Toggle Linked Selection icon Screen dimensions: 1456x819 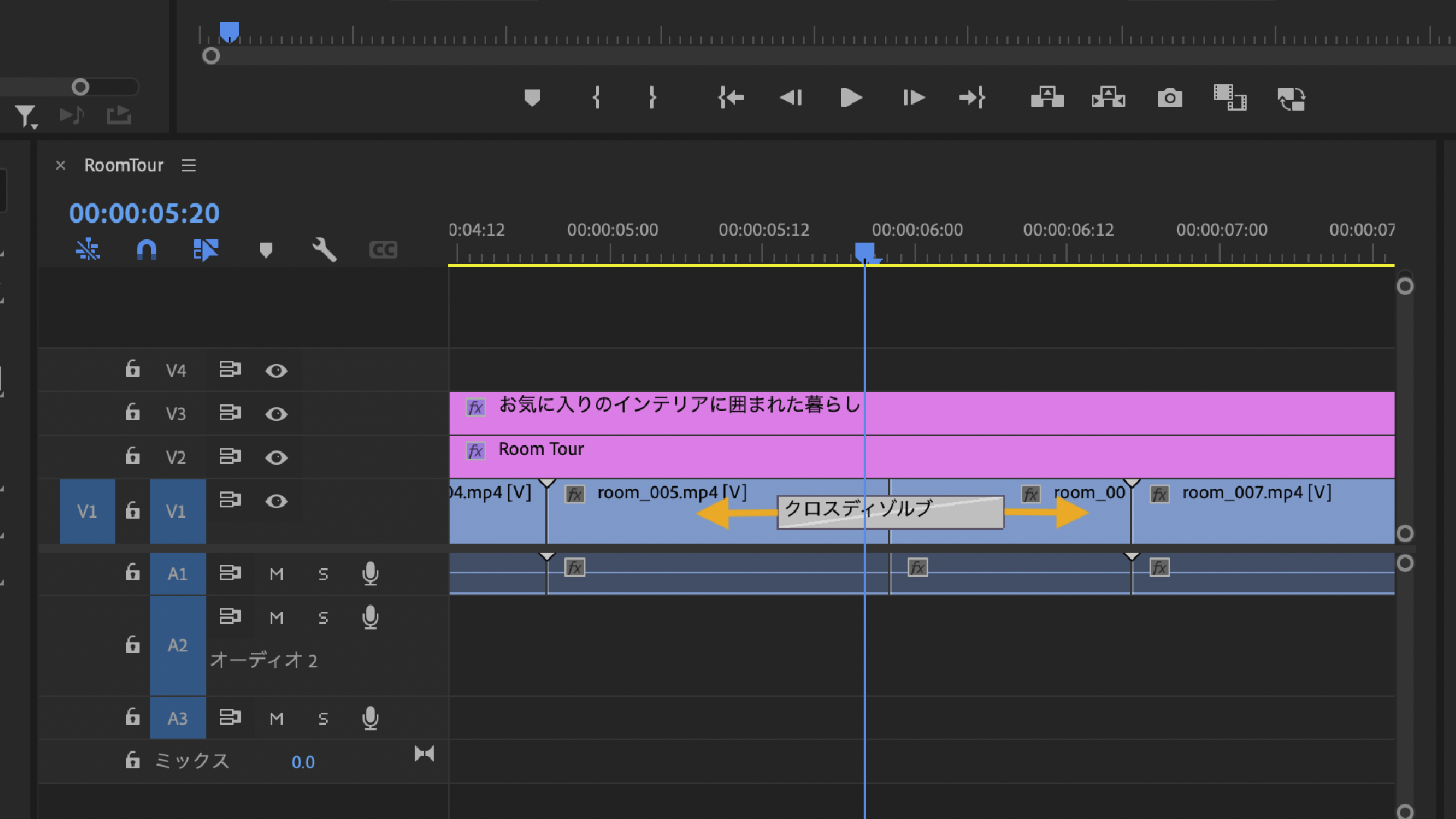pyautogui.click(x=206, y=249)
